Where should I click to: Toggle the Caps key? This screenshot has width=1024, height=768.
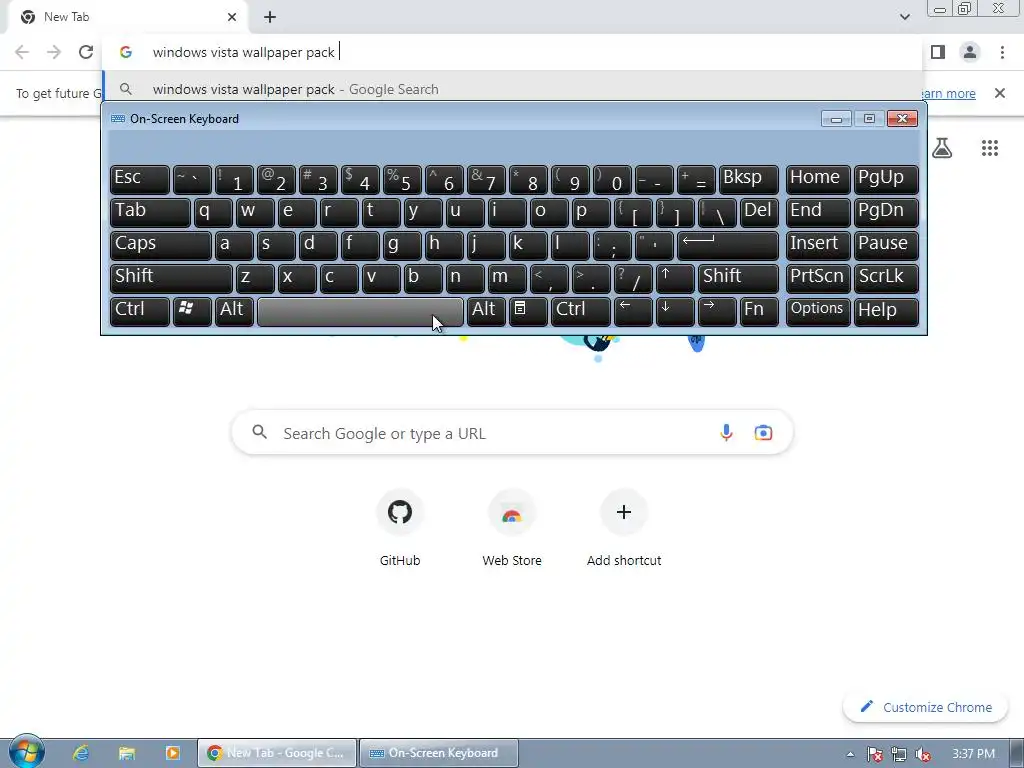(x=161, y=245)
